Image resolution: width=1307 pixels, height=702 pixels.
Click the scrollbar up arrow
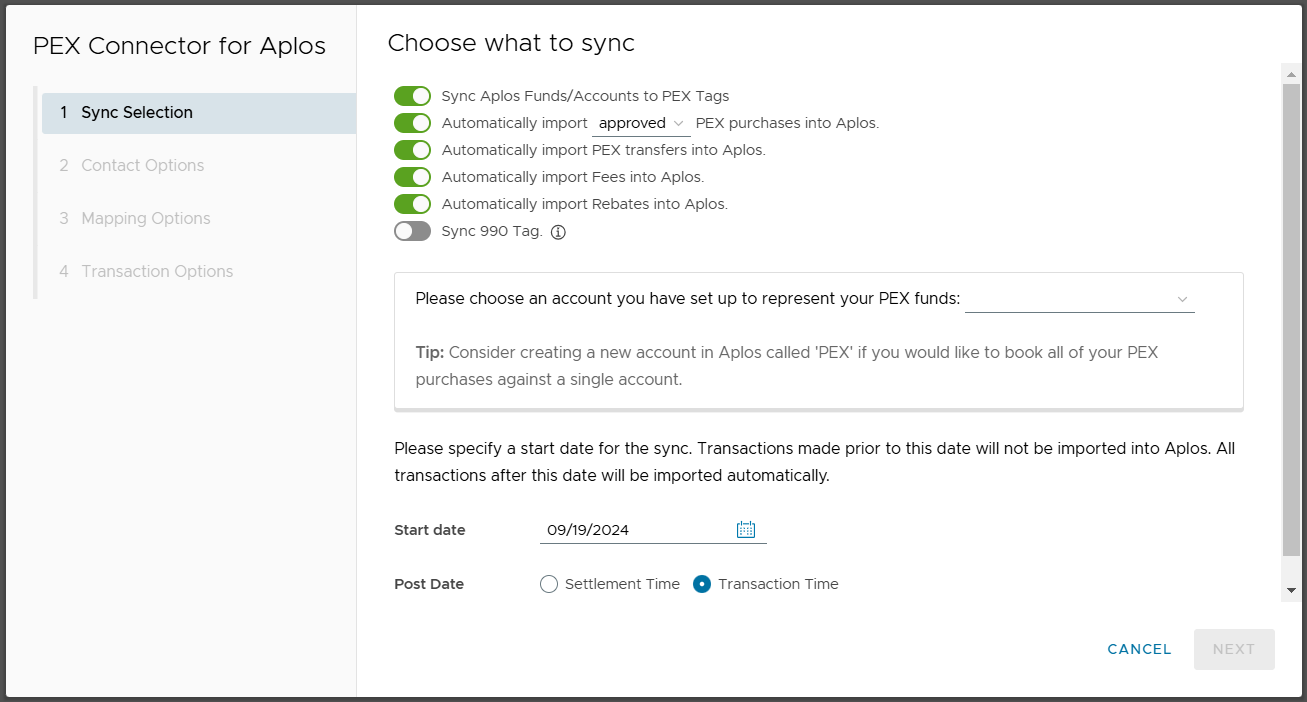[x=1291, y=74]
